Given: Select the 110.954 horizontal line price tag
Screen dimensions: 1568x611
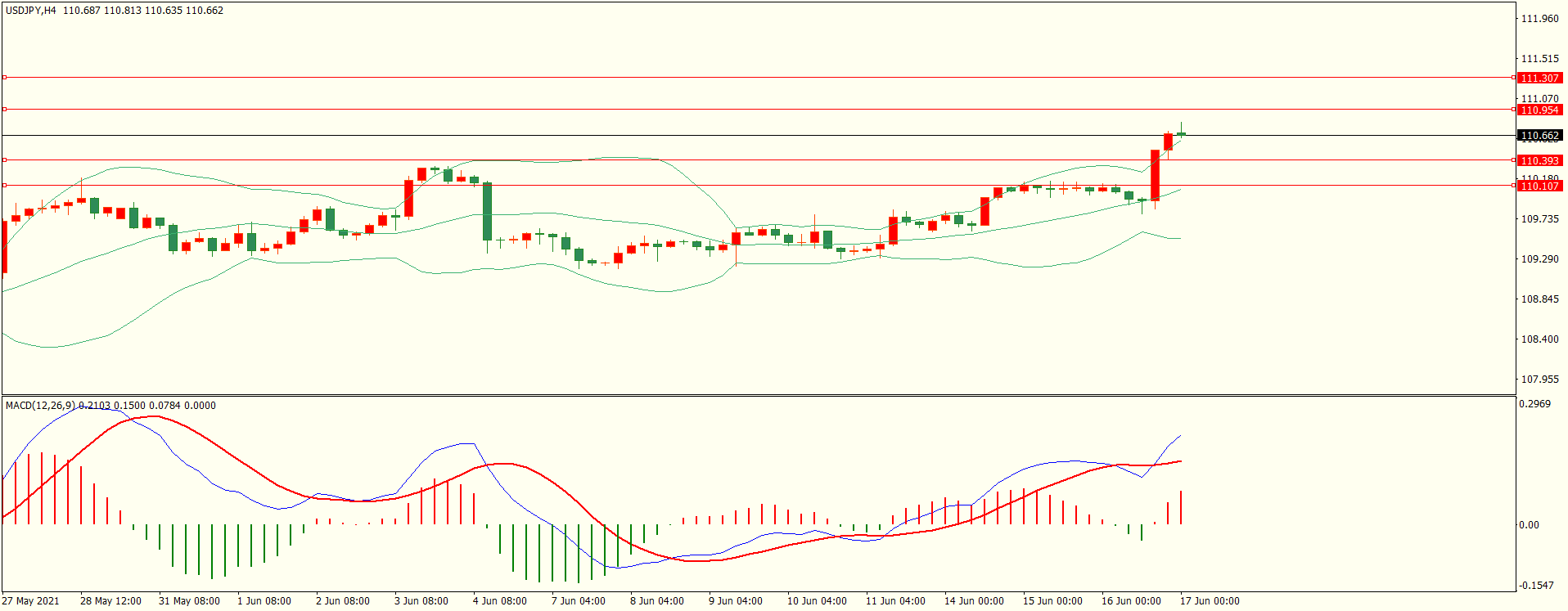Looking at the screenshot, I should pos(1539,110).
